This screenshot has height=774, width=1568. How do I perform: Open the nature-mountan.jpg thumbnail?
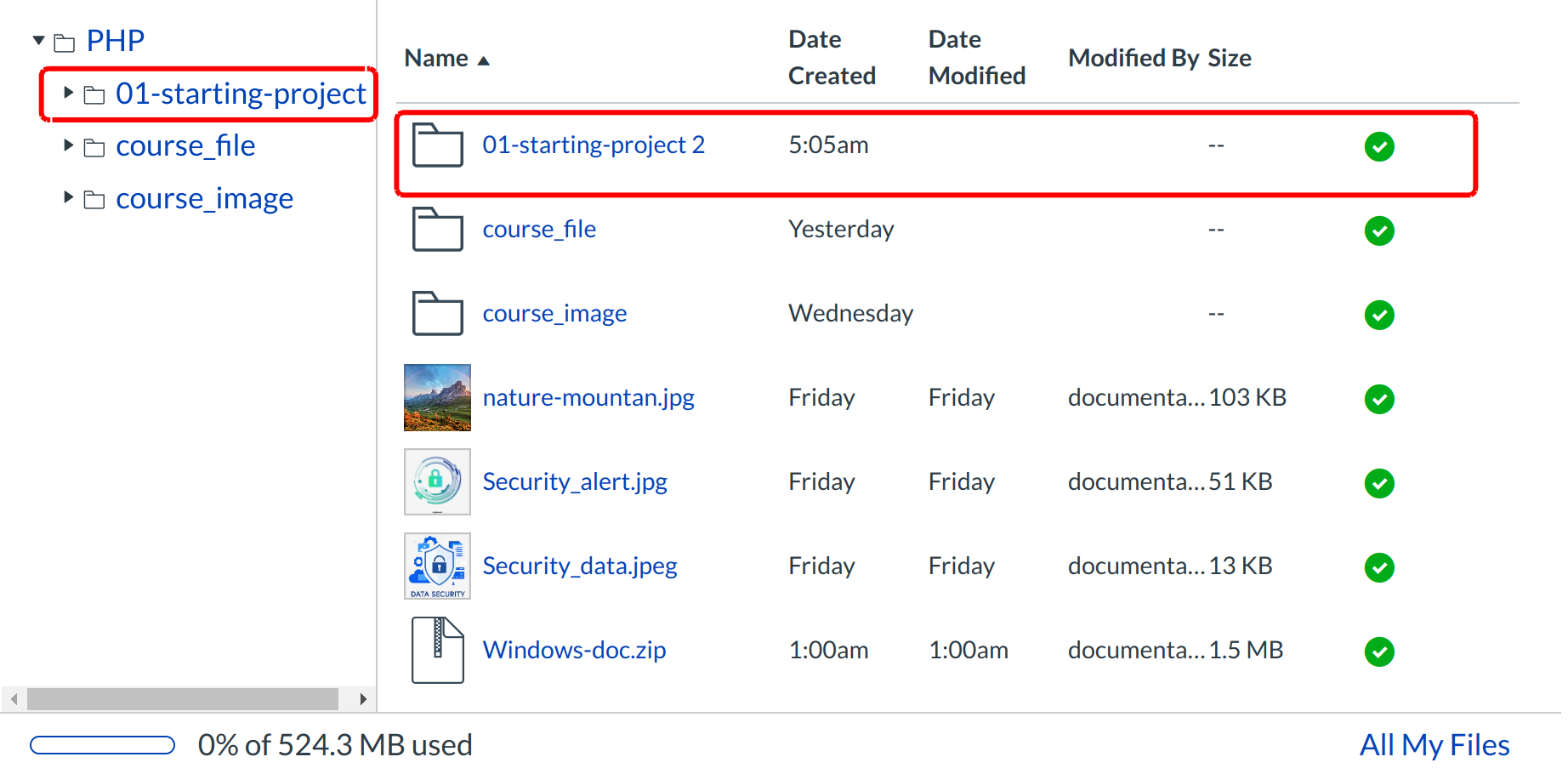point(437,398)
